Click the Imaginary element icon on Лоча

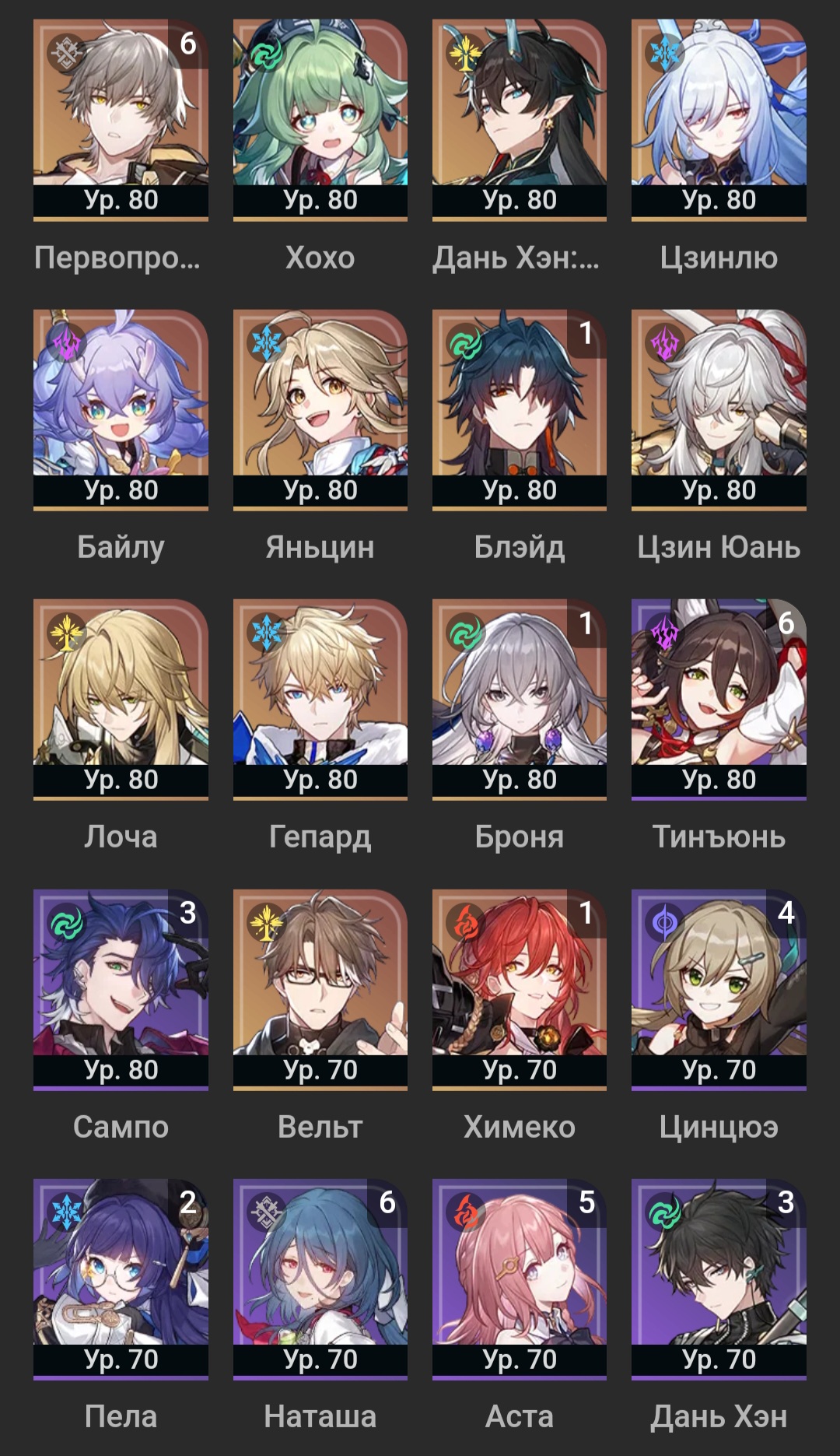tap(67, 632)
